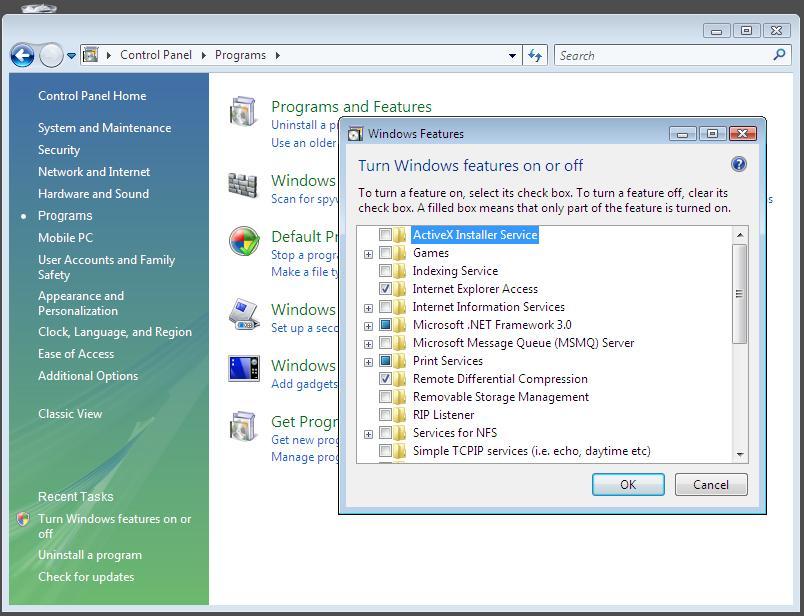Viewport: 804px width, 616px height.
Task: Open Clock, Language, and Region
Action: (115, 332)
